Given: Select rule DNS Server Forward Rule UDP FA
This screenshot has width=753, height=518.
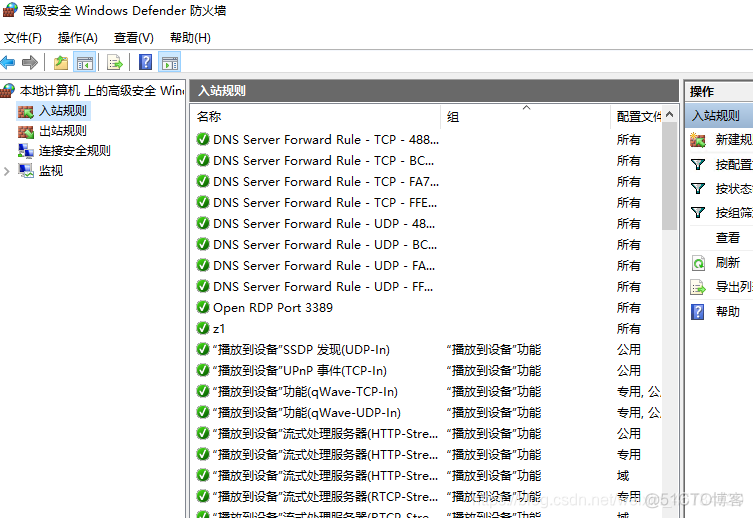Looking at the screenshot, I should coord(324,265).
